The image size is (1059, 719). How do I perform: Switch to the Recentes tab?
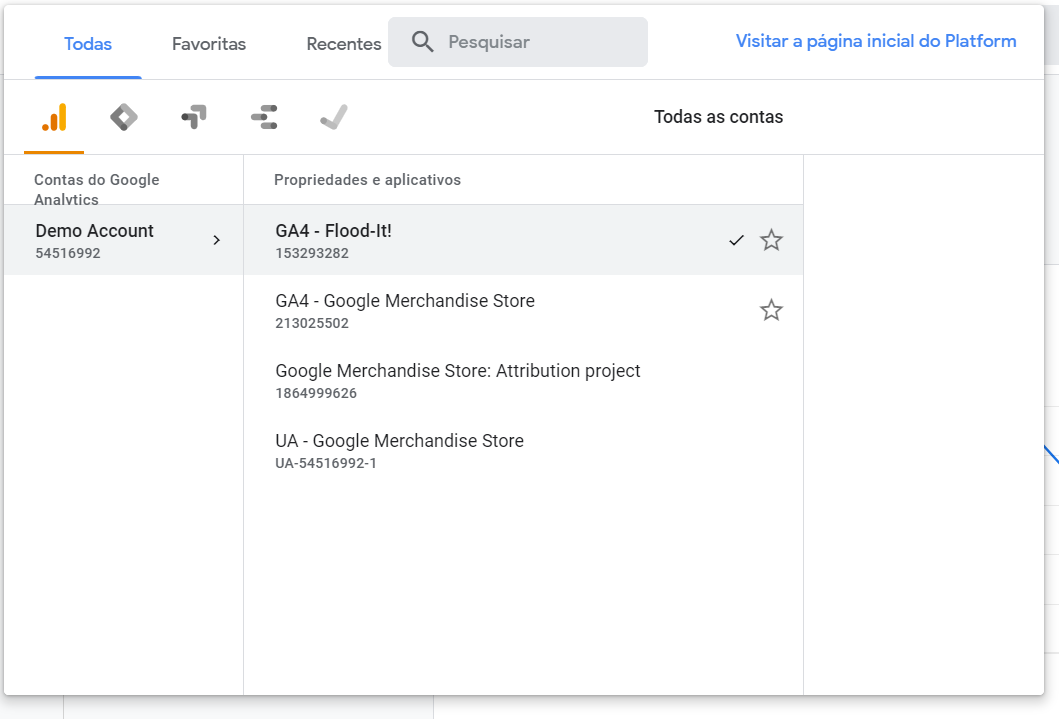(344, 44)
